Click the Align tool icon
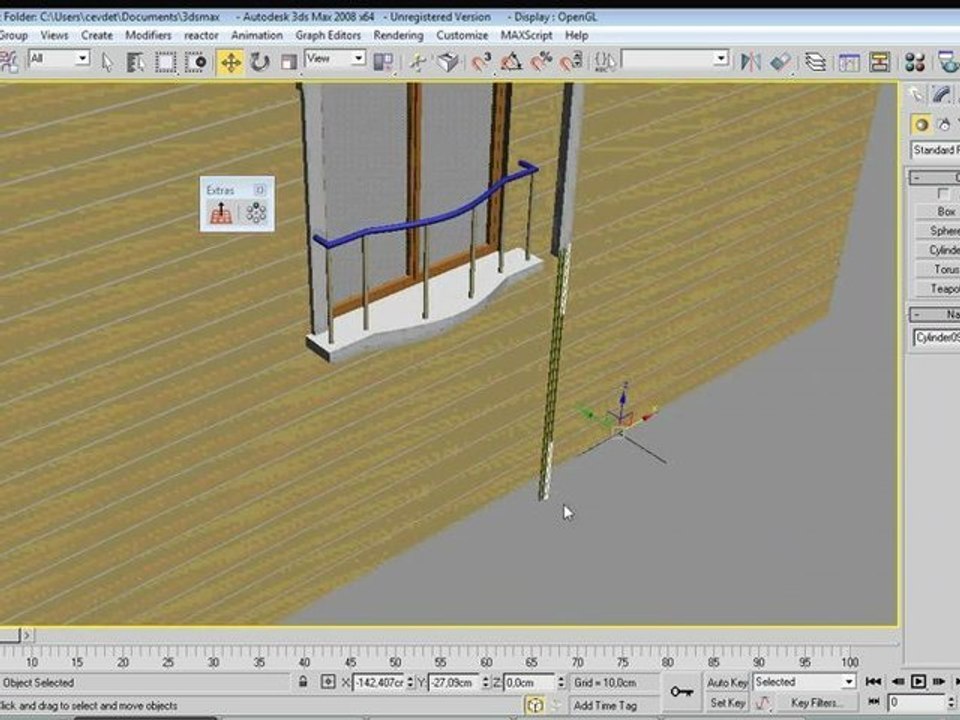This screenshot has width=960, height=720. click(x=781, y=62)
